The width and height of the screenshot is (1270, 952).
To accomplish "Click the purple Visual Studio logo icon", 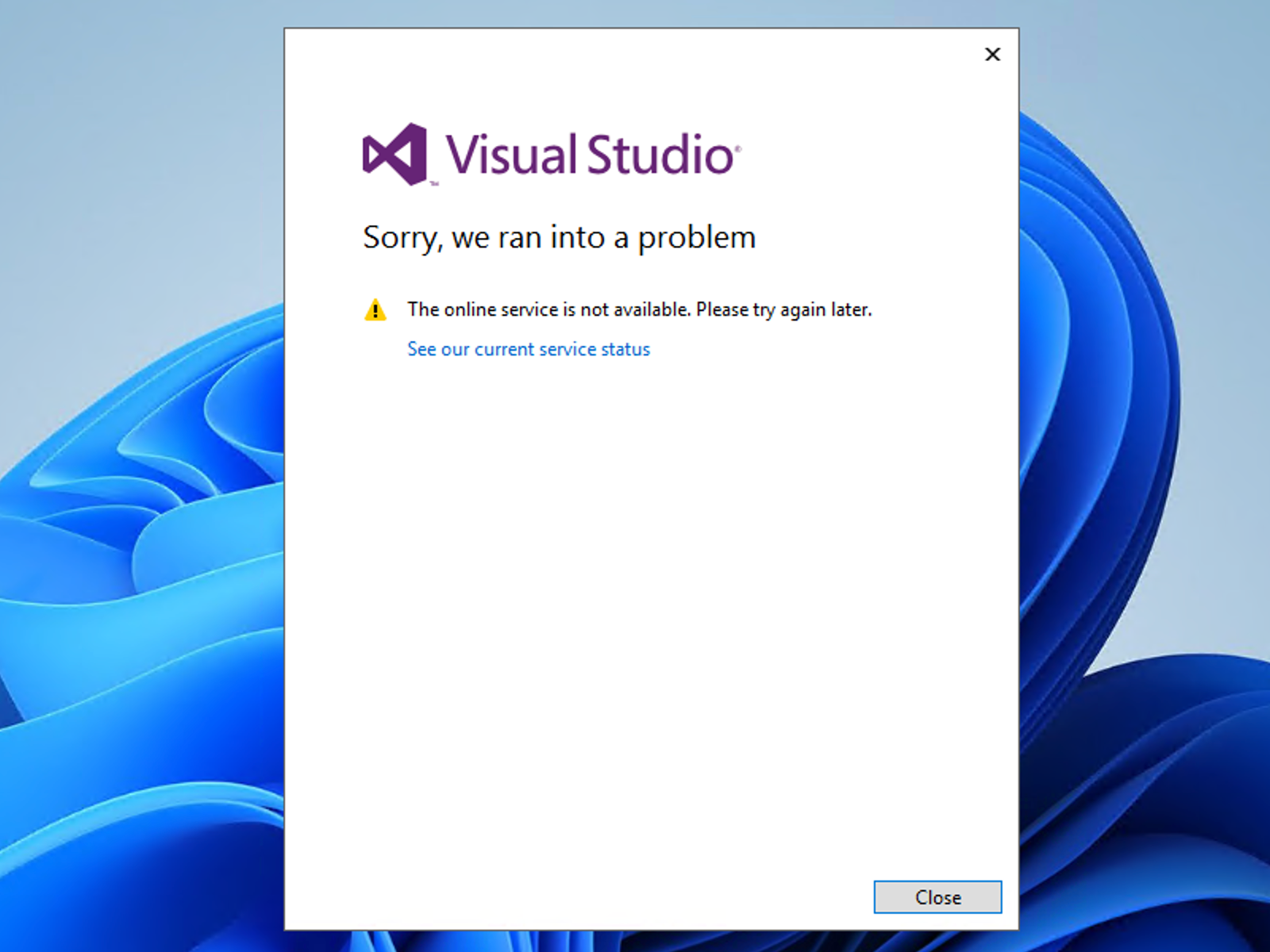I will pyautogui.click(x=395, y=154).
